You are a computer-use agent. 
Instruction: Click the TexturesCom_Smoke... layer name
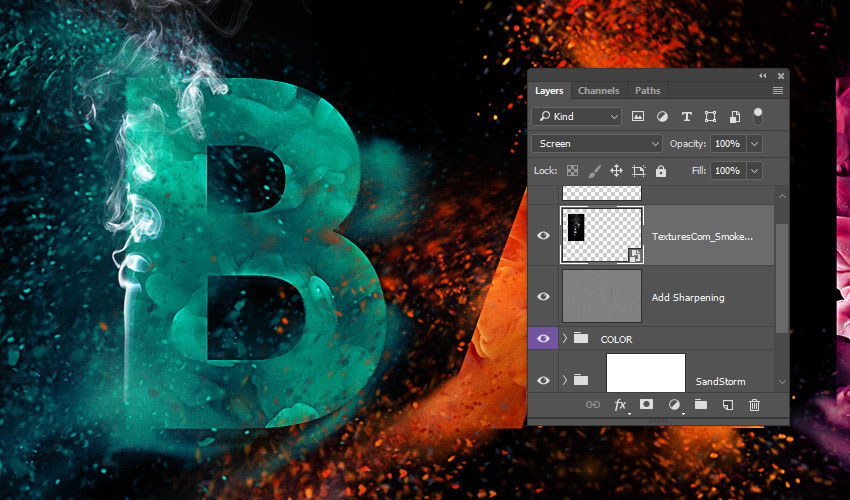(702, 236)
